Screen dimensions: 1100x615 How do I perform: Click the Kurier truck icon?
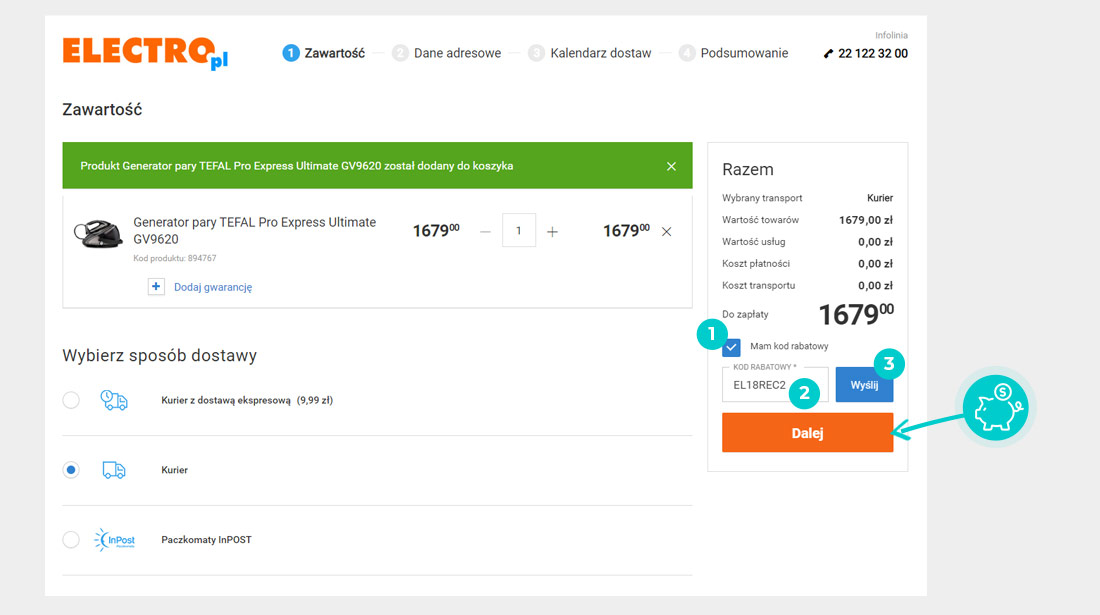point(114,470)
